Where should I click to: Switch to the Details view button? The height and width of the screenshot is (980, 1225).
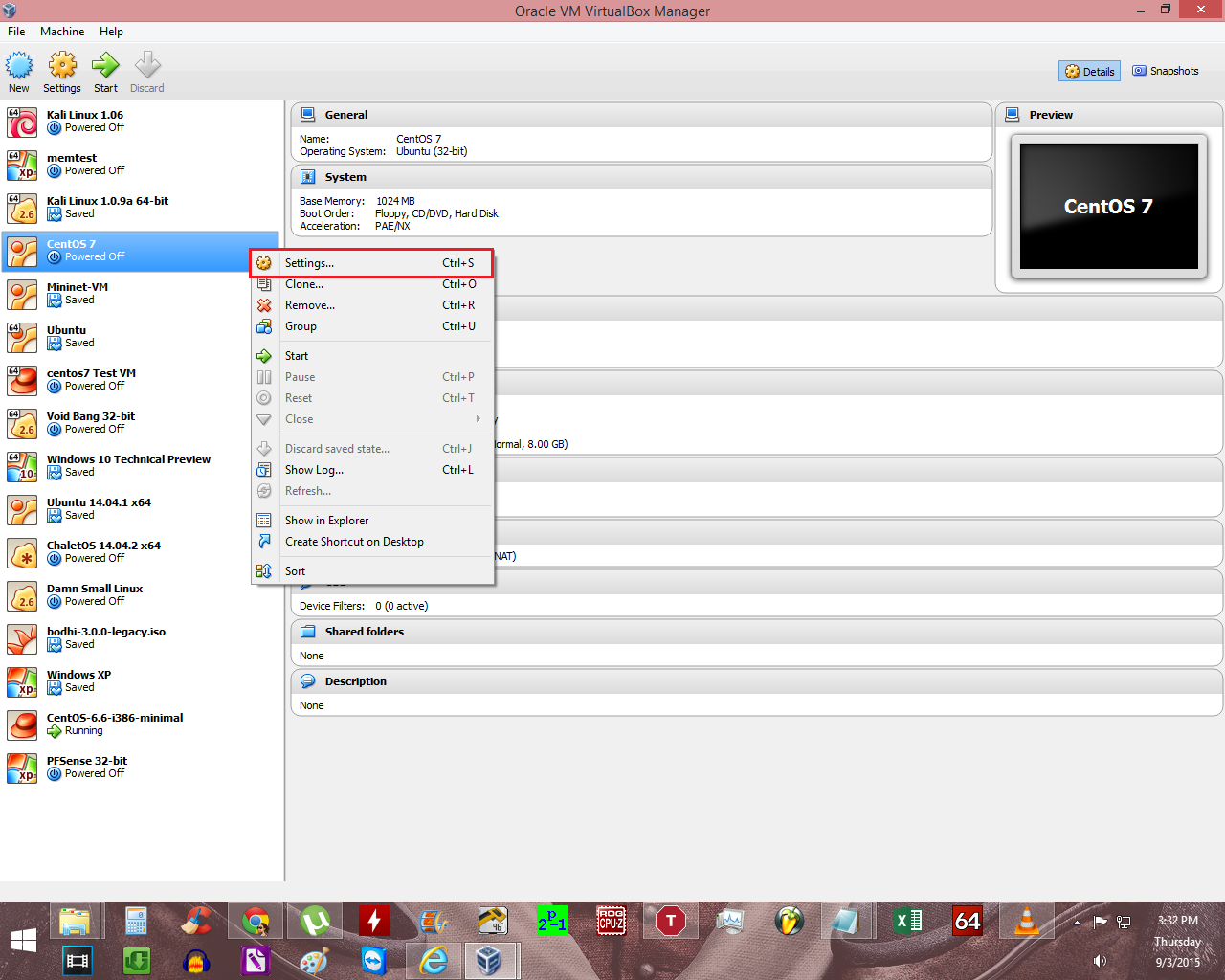(x=1089, y=72)
